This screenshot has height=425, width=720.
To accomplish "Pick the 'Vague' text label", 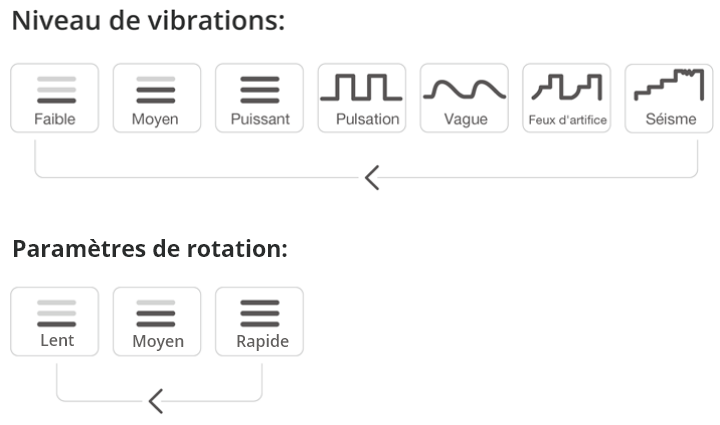I will click(464, 119).
